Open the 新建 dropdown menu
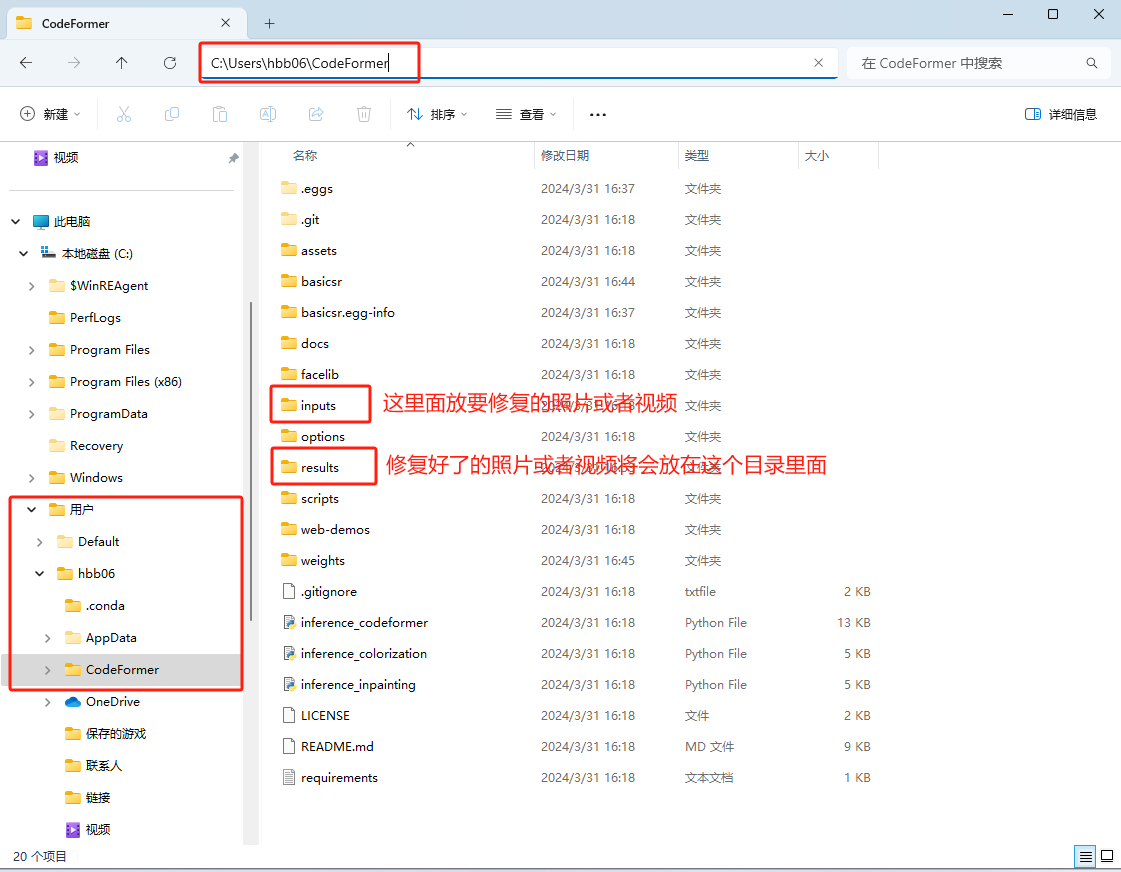The width and height of the screenshot is (1121, 872). click(50, 114)
